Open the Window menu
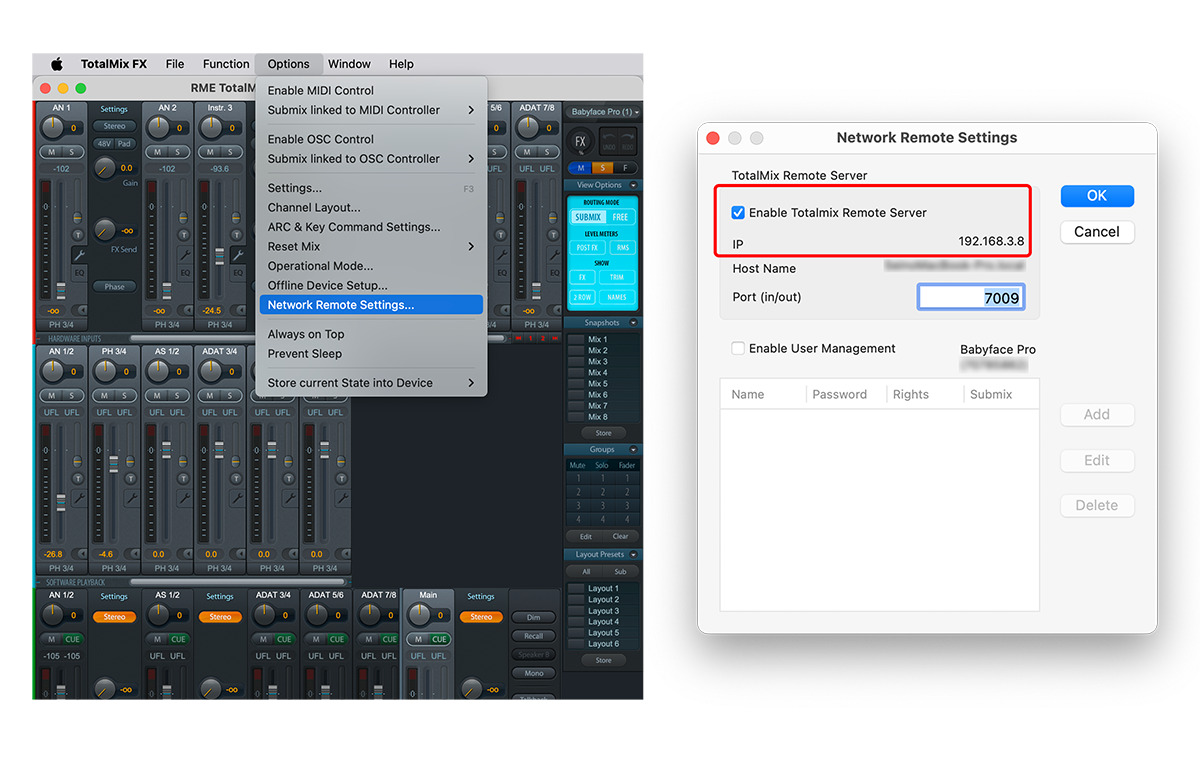Viewport: 1200px width, 763px height. (x=349, y=64)
